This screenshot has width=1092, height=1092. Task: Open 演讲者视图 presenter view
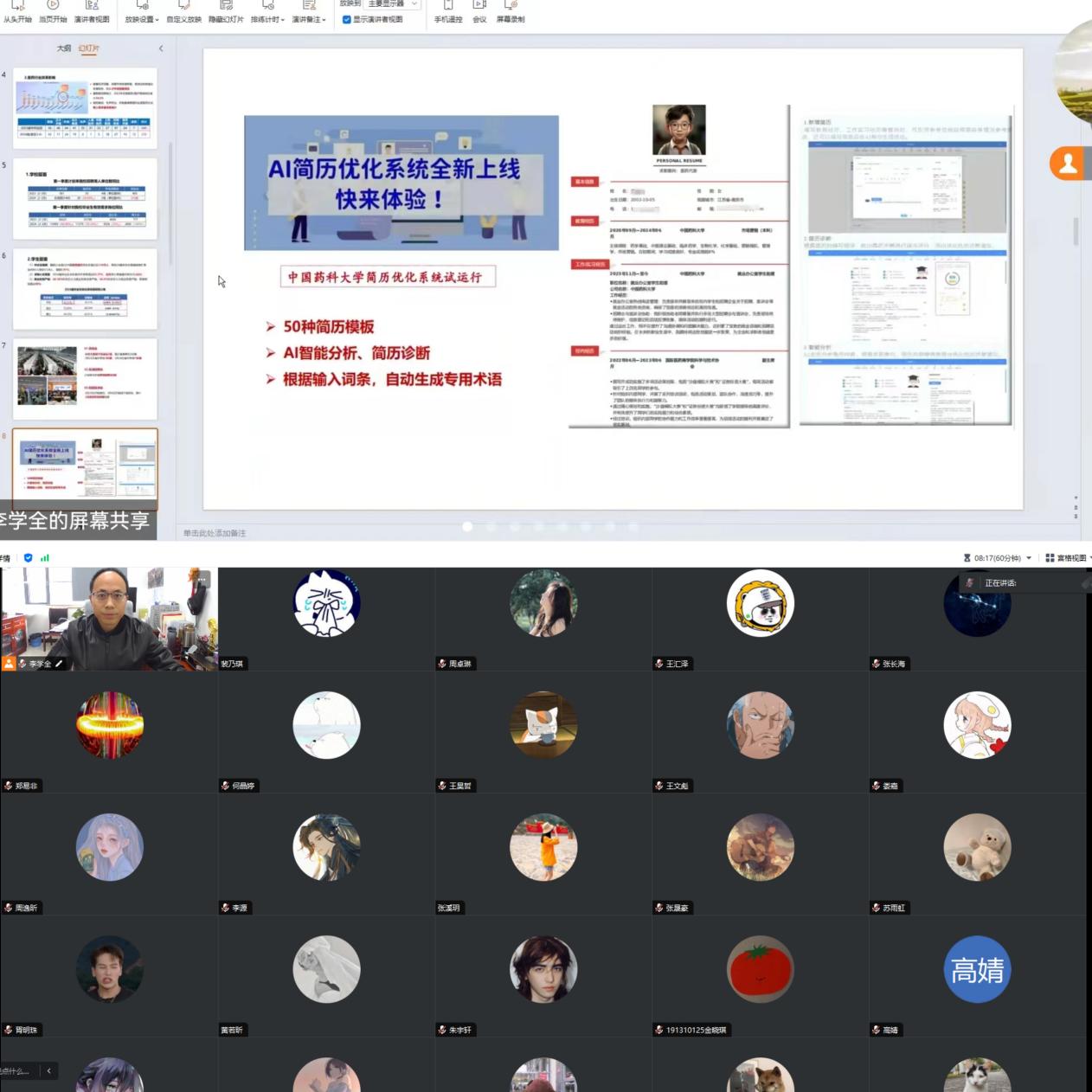tap(92, 7)
